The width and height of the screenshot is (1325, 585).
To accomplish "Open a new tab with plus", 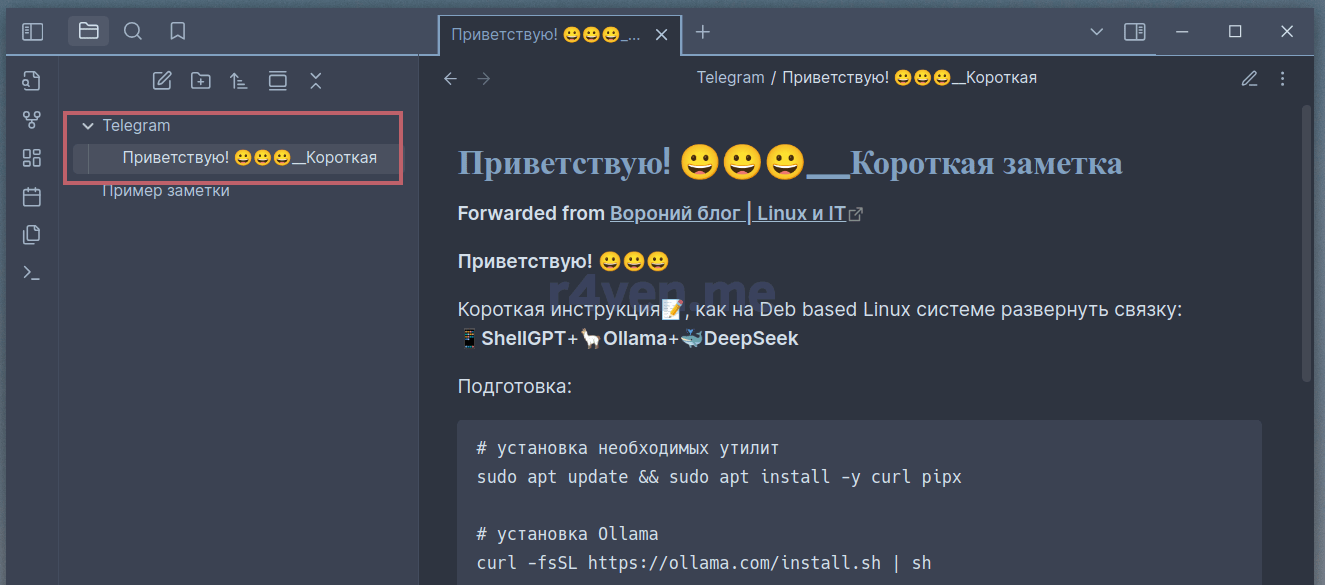I will click(x=703, y=32).
